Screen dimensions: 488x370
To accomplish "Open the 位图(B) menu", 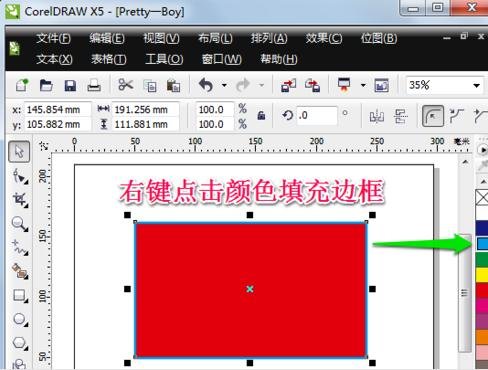I will tap(379, 38).
